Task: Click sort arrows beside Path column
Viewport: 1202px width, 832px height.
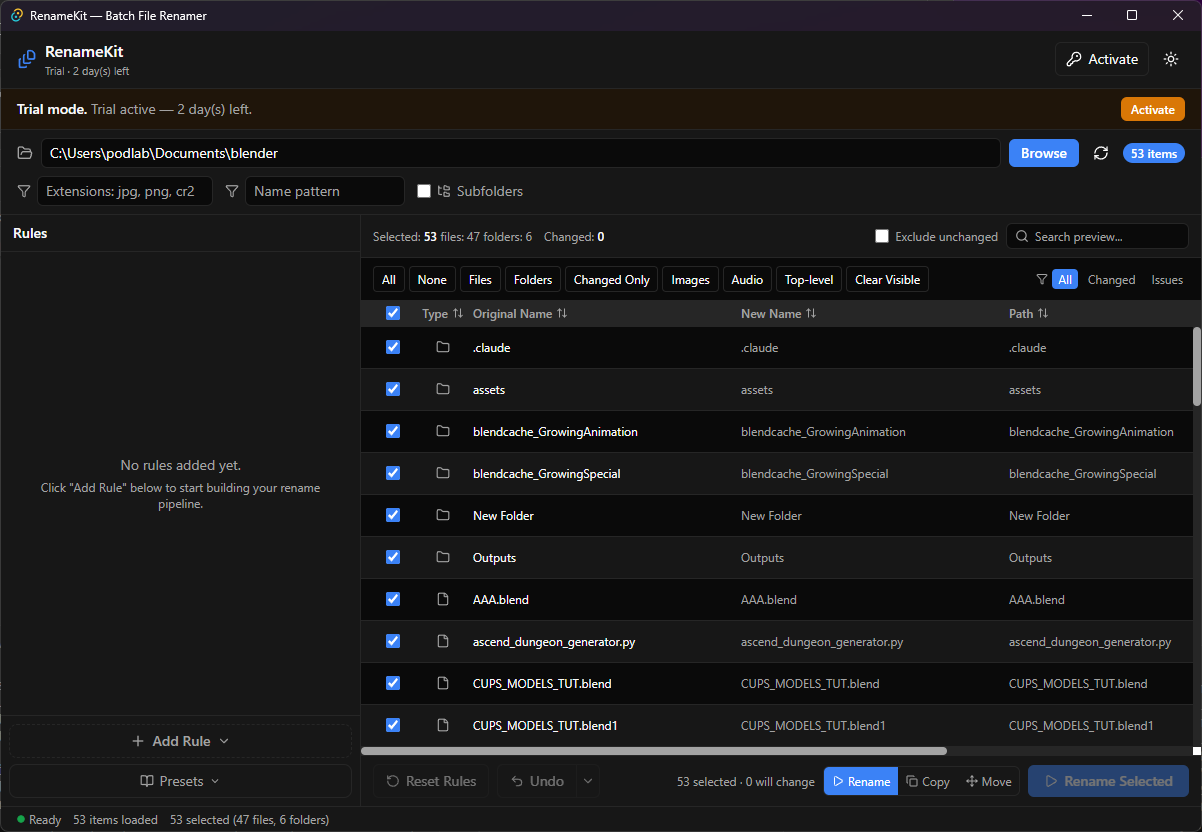Action: click(1043, 314)
